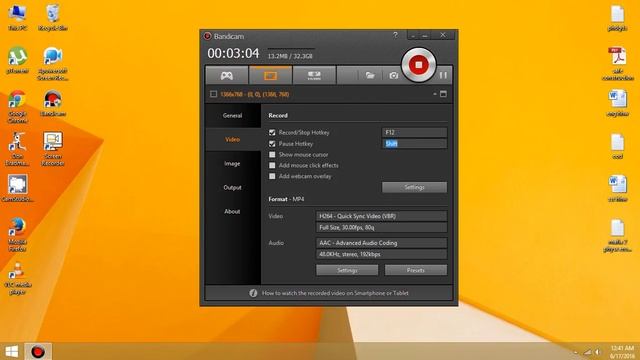This screenshot has height=360, width=640.
Task: Click the info icon next to the help tip
Action: (253, 293)
